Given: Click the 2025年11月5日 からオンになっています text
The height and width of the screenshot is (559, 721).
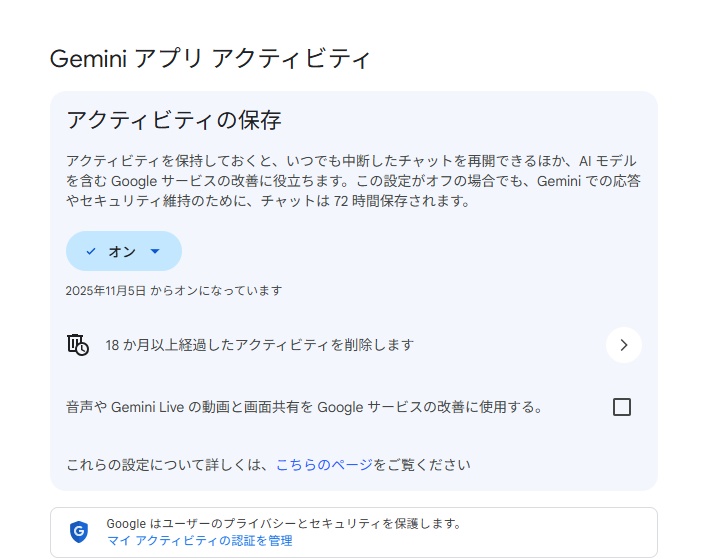Looking at the screenshot, I should (x=174, y=291).
